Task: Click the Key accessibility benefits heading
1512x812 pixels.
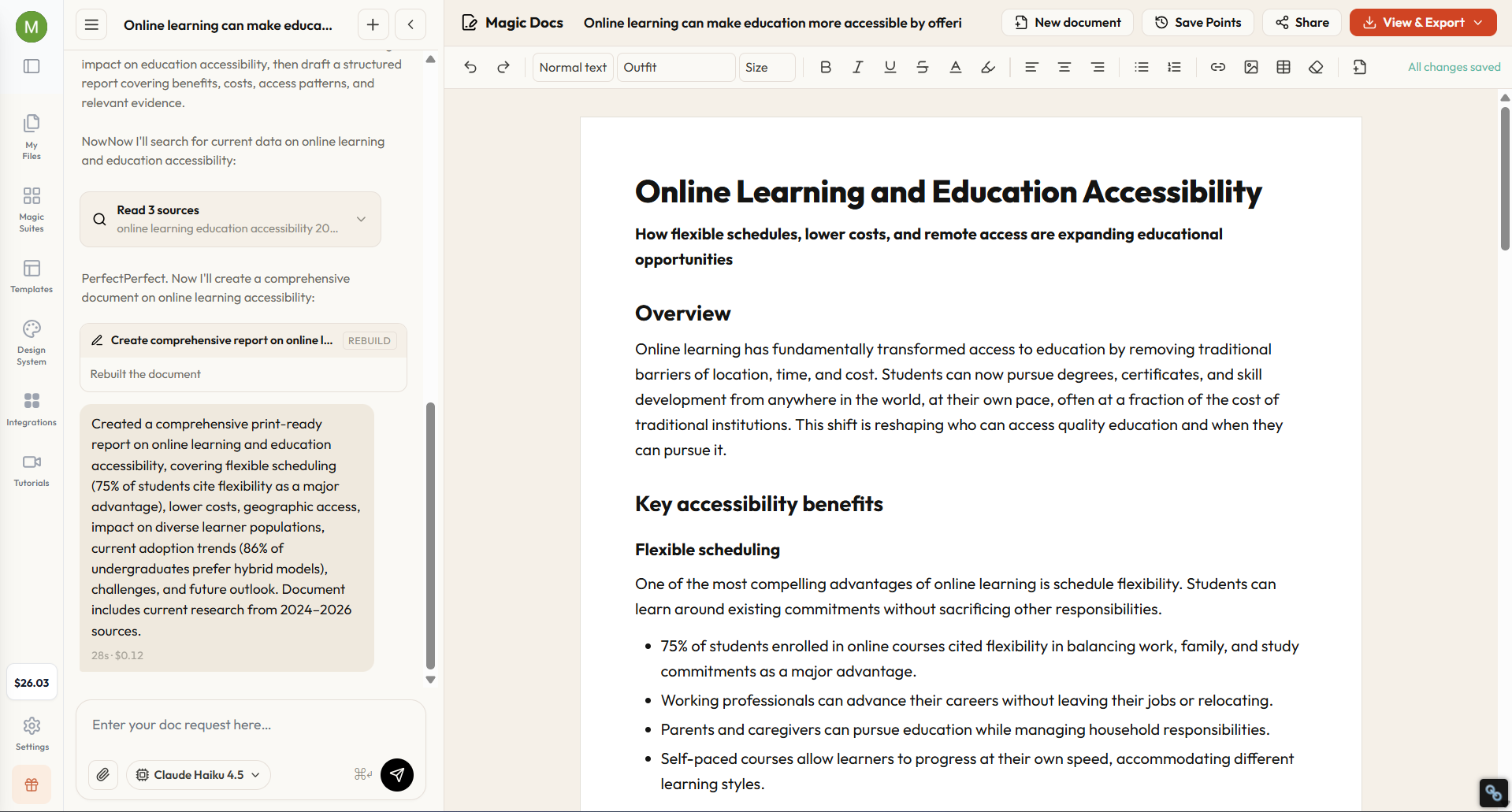Action: click(x=759, y=504)
